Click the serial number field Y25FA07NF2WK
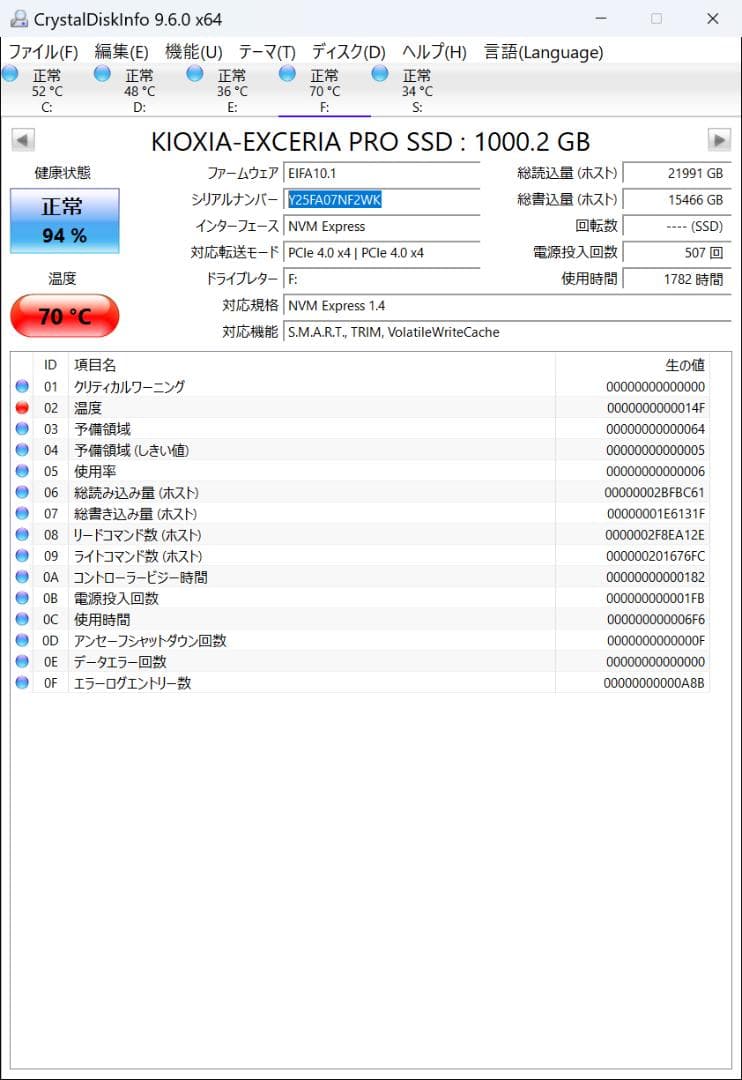The image size is (742, 1080). click(382, 200)
